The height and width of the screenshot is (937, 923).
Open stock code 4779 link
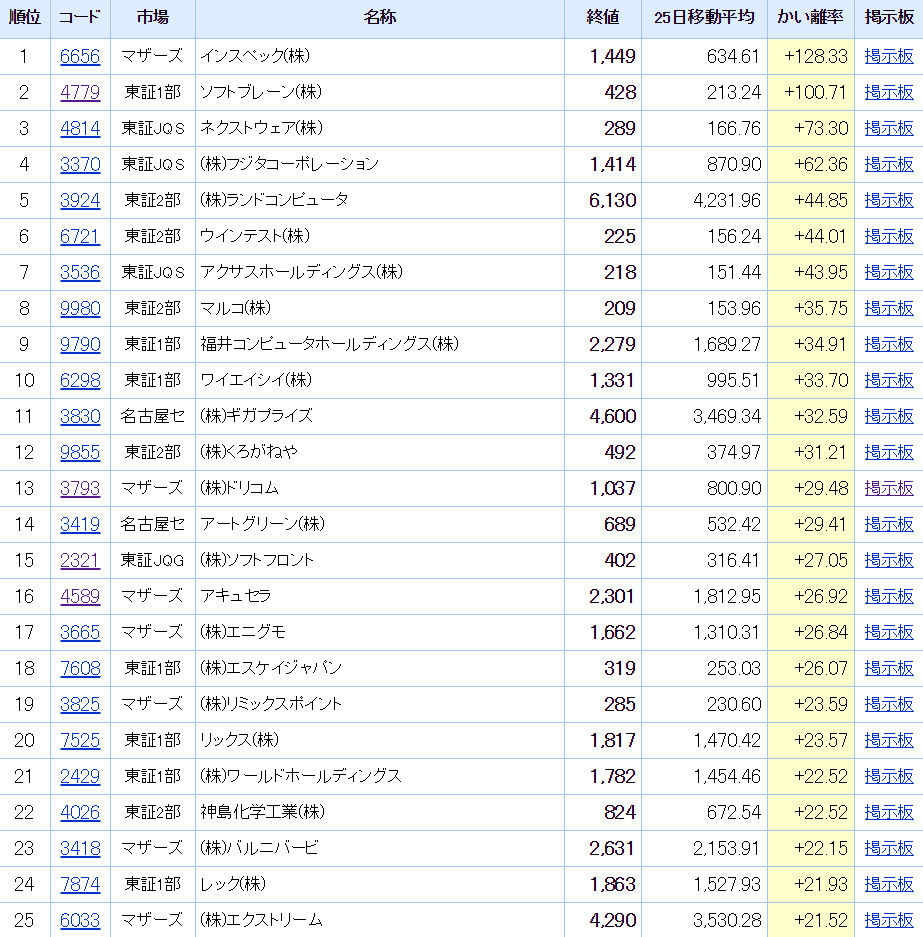pyautogui.click(x=80, y=92)
